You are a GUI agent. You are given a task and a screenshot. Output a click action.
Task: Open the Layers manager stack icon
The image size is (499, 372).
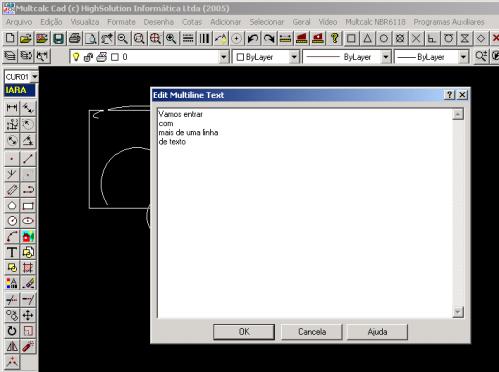[x=10, y=56]
